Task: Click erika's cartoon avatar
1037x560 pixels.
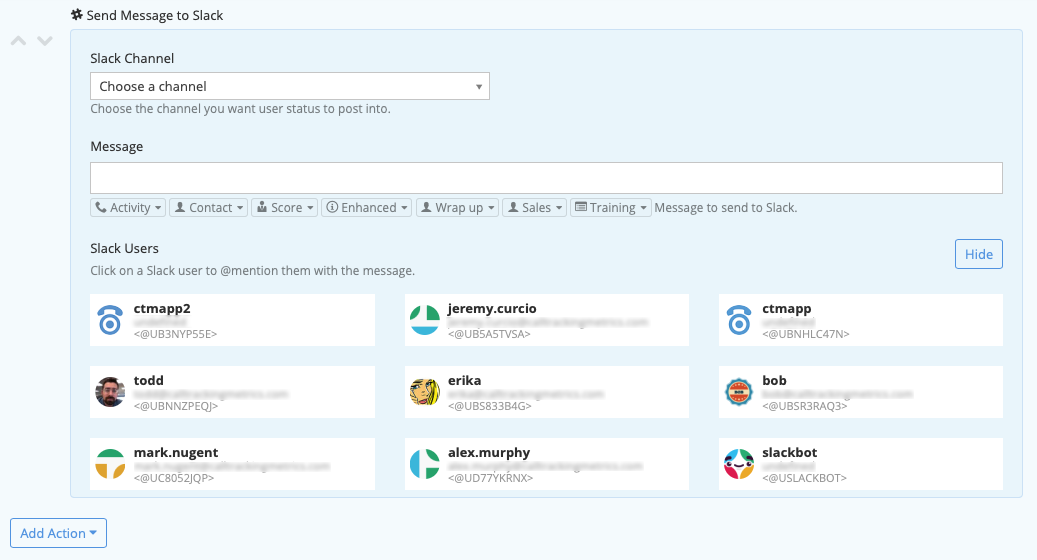Action: (425, 392)
